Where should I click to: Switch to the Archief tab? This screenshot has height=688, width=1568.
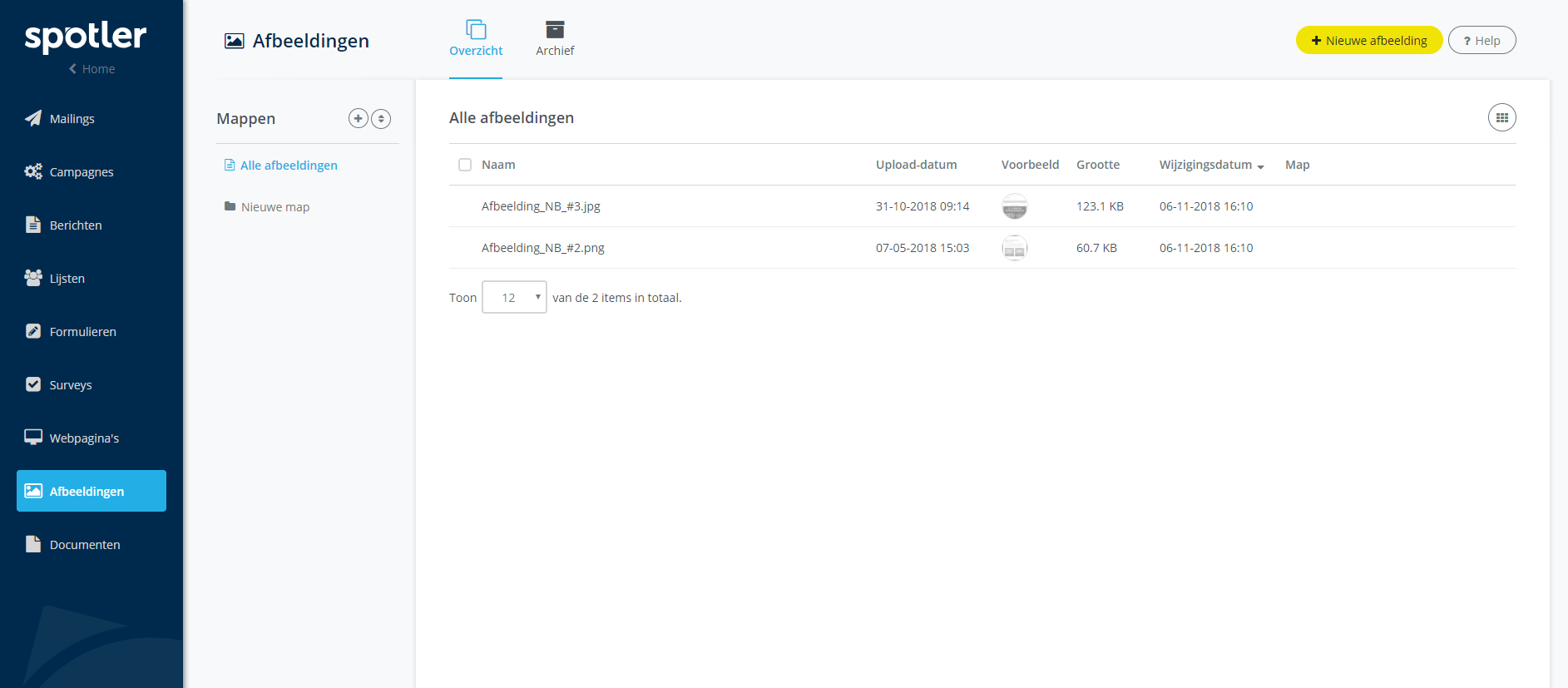pos(555,39)
